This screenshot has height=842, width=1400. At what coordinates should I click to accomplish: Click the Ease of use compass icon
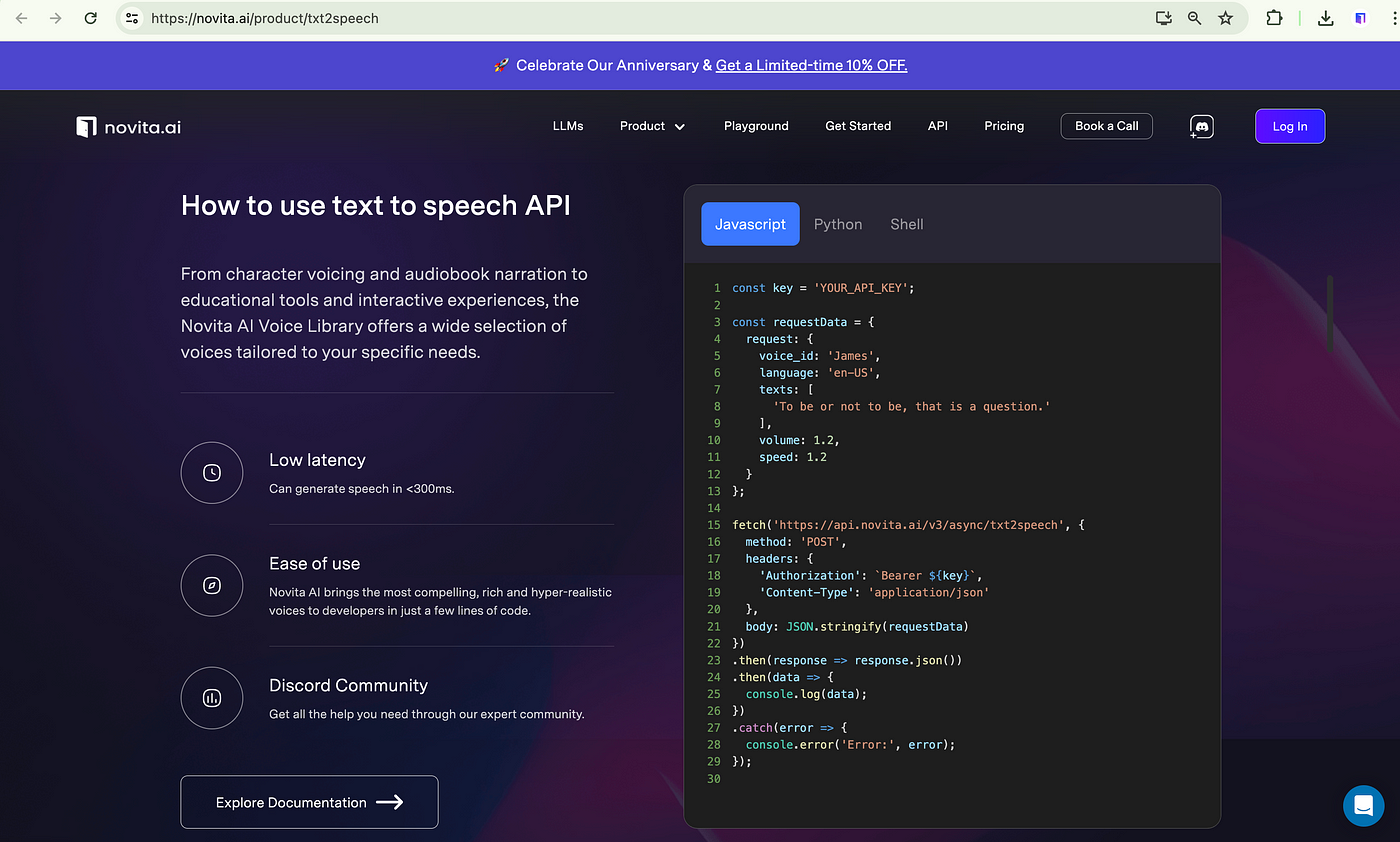coord(212,585)
